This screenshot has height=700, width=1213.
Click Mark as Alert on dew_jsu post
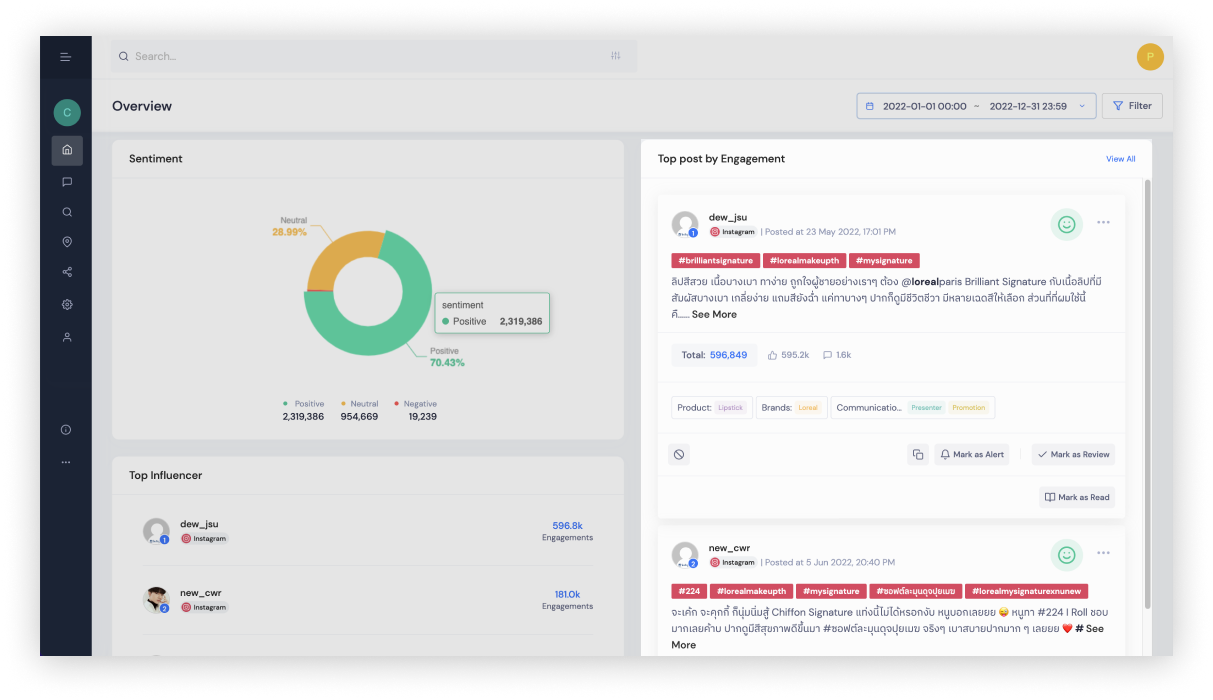tap(971, 455)
